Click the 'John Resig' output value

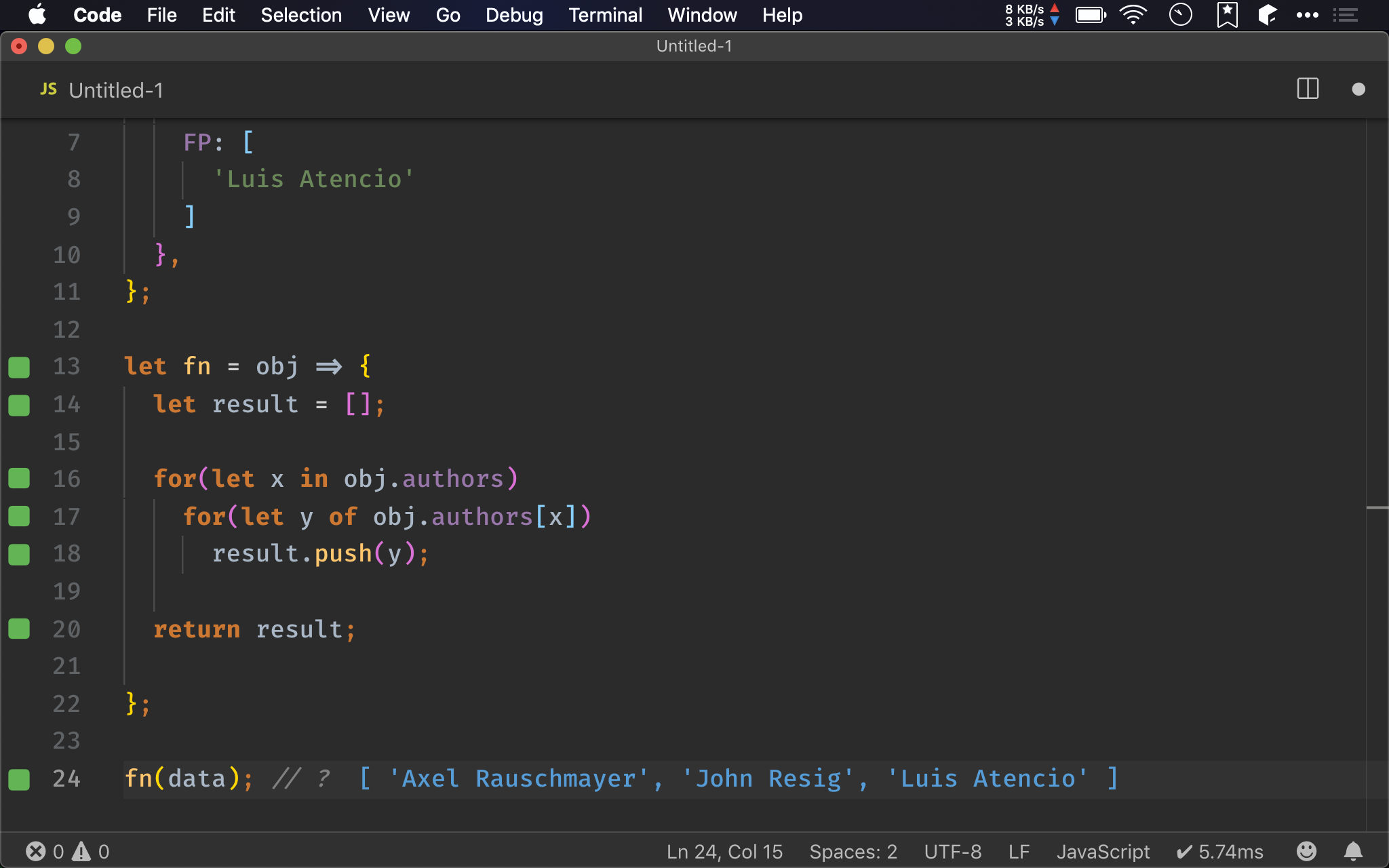coord(768,778)
